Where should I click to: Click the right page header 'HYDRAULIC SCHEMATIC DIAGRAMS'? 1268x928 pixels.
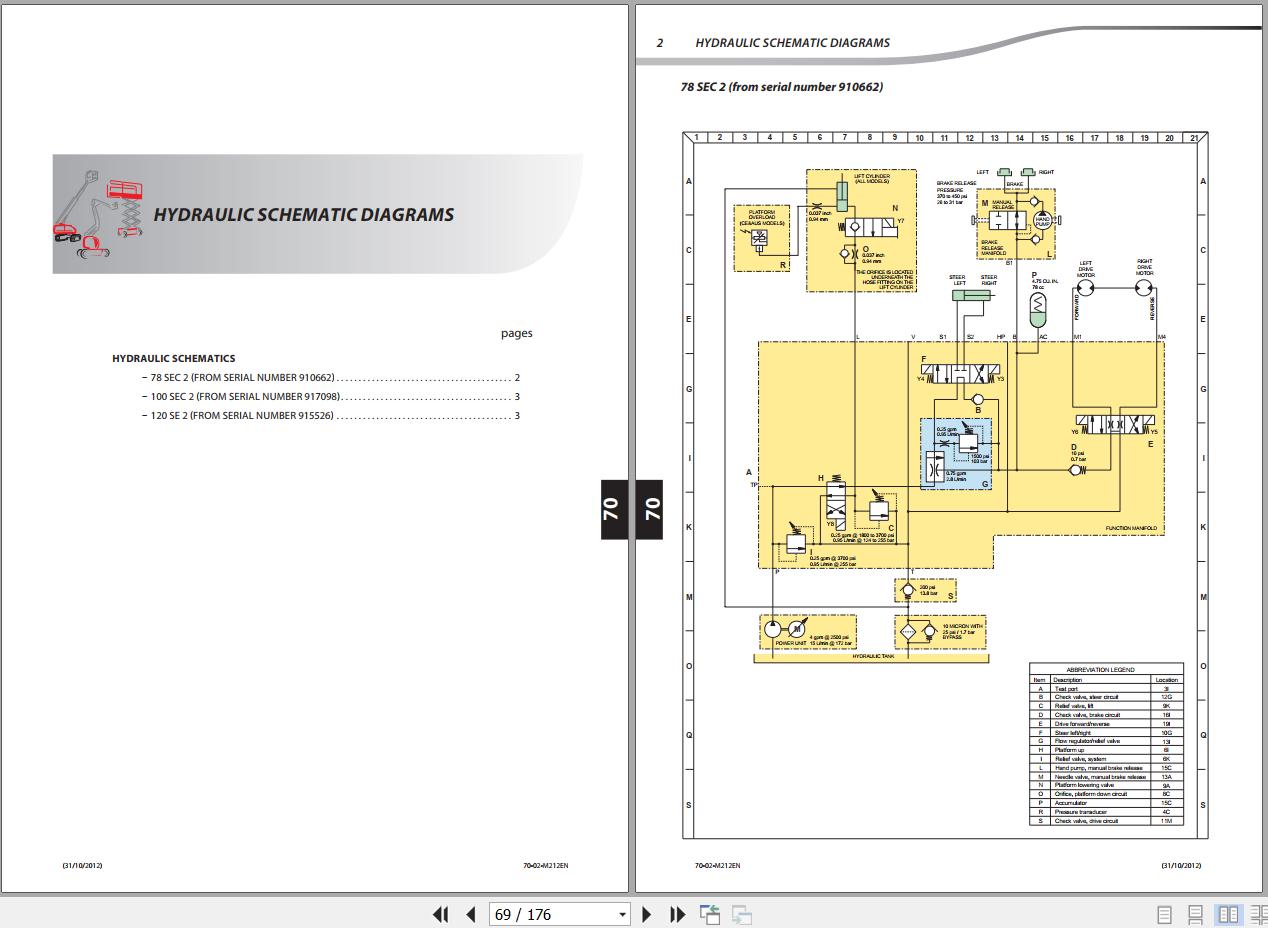pos(792,43)
